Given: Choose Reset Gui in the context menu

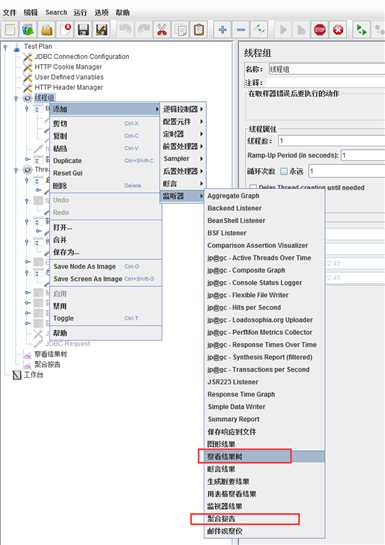Looking at the screenshot, I should 105,173.
